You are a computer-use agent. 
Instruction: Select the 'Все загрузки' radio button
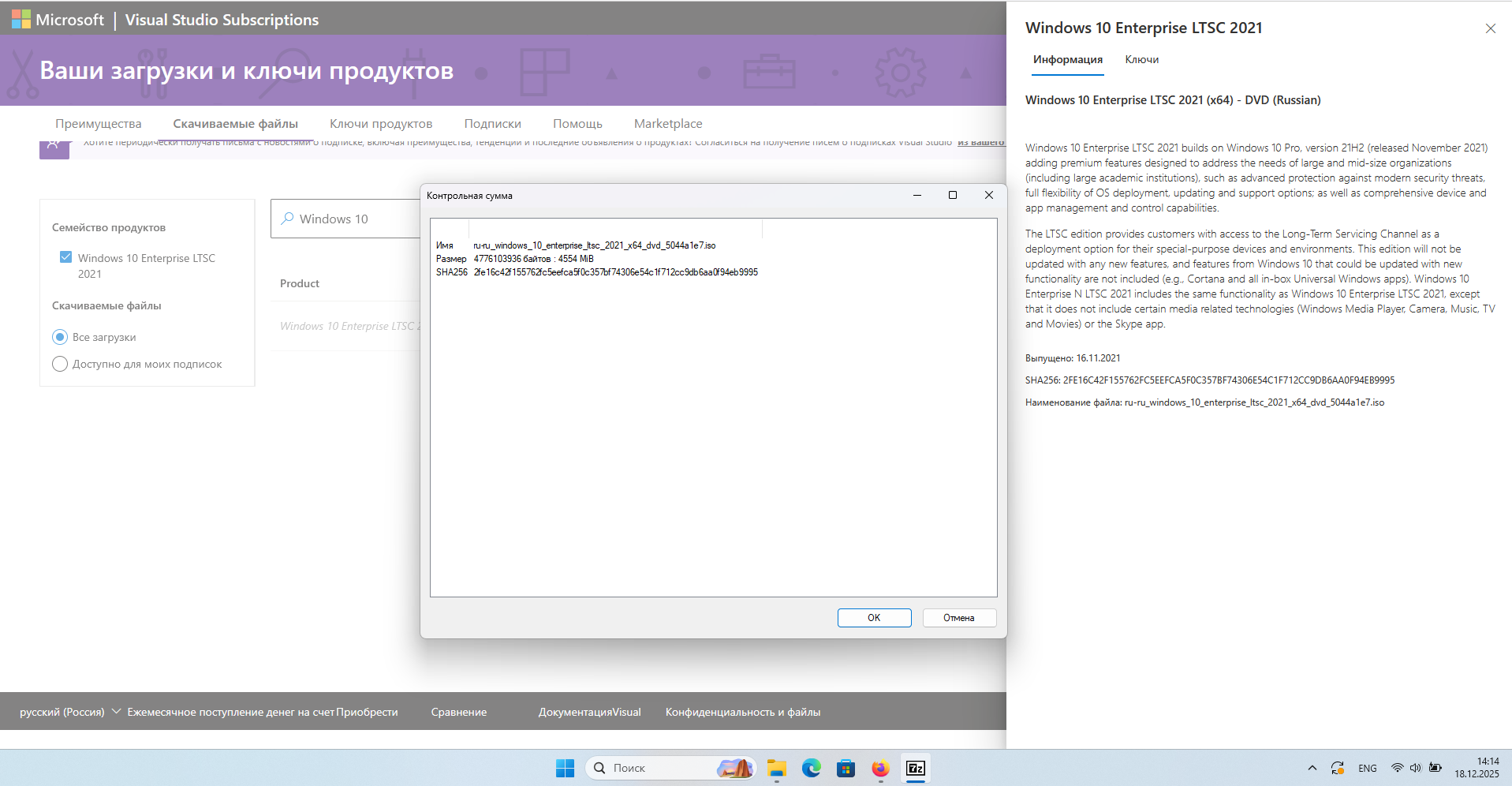(x=60, y=337)
